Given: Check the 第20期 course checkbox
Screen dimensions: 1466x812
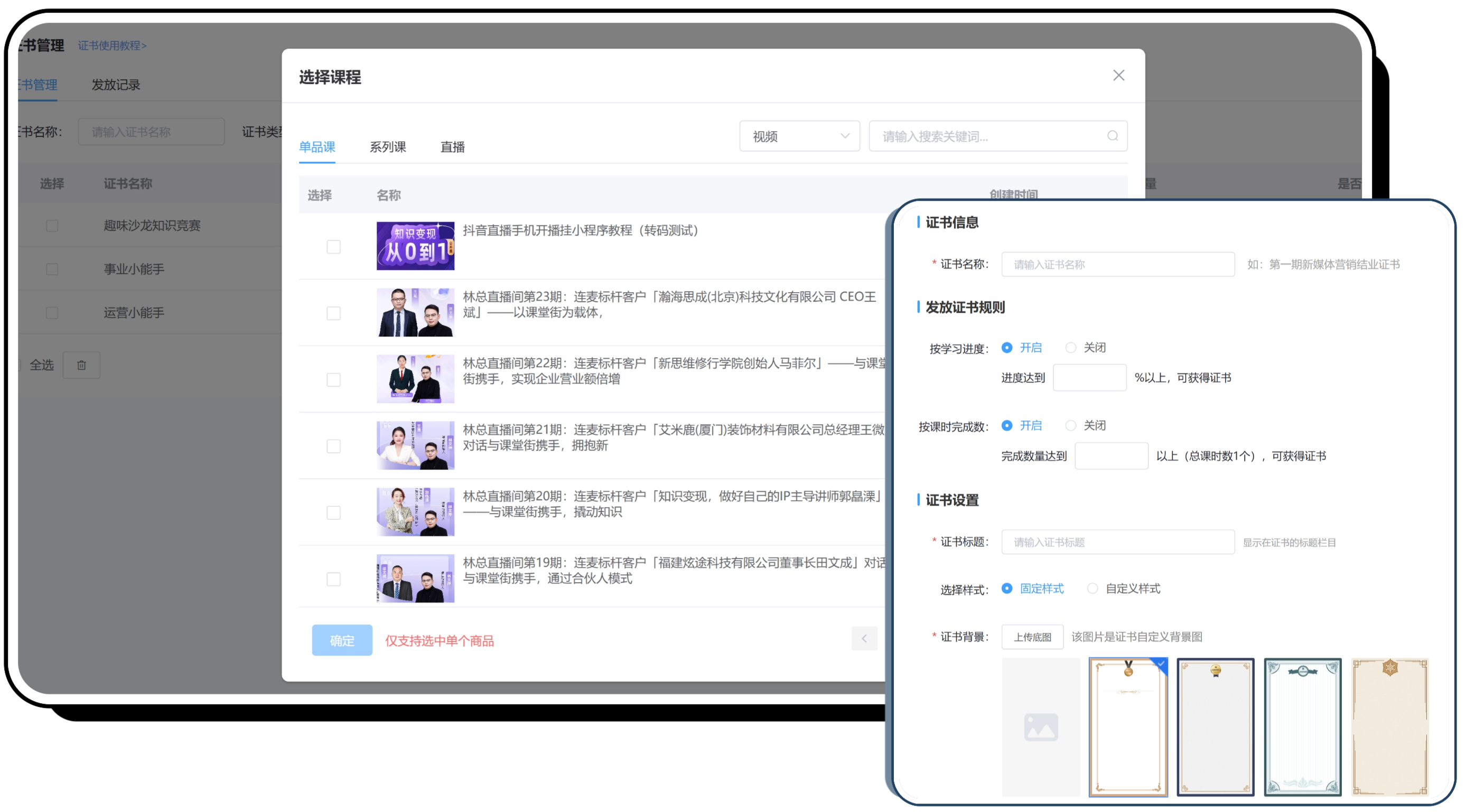Looking at the screenshot, I should [333, 514].
